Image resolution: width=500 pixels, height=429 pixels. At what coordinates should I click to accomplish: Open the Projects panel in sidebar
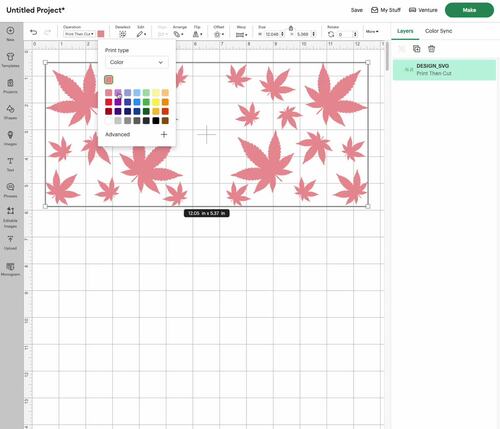(x=10, y=86)
